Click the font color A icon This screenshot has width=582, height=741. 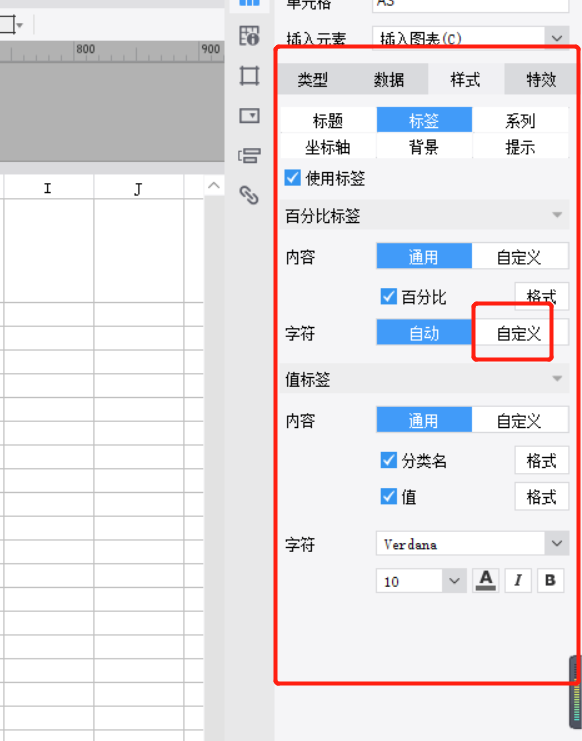coord(486,580)
